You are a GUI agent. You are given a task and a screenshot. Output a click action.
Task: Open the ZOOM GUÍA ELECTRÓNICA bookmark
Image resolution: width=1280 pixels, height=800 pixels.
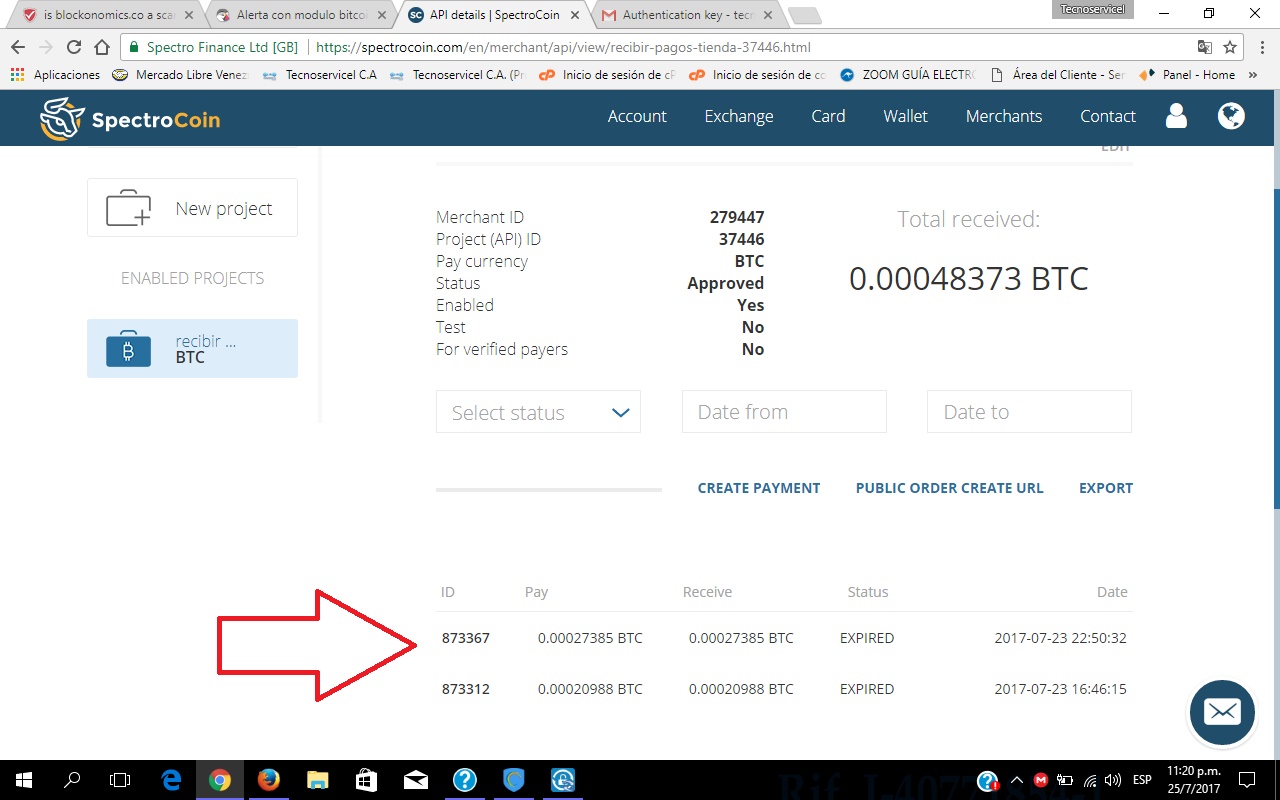point(907,75)
